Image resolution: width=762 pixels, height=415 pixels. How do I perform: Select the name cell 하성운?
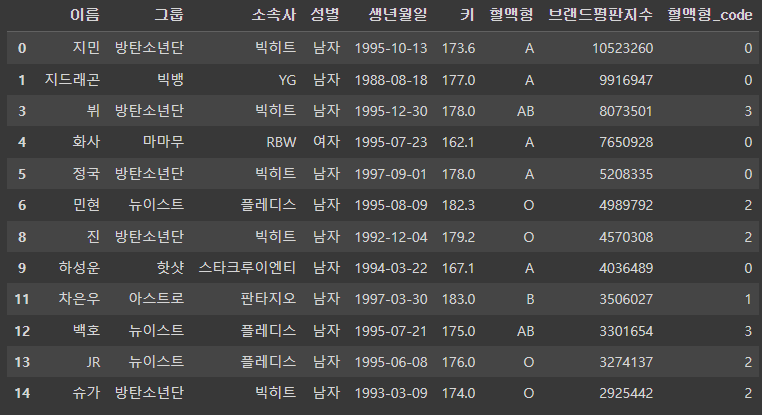tap(79, 267)
